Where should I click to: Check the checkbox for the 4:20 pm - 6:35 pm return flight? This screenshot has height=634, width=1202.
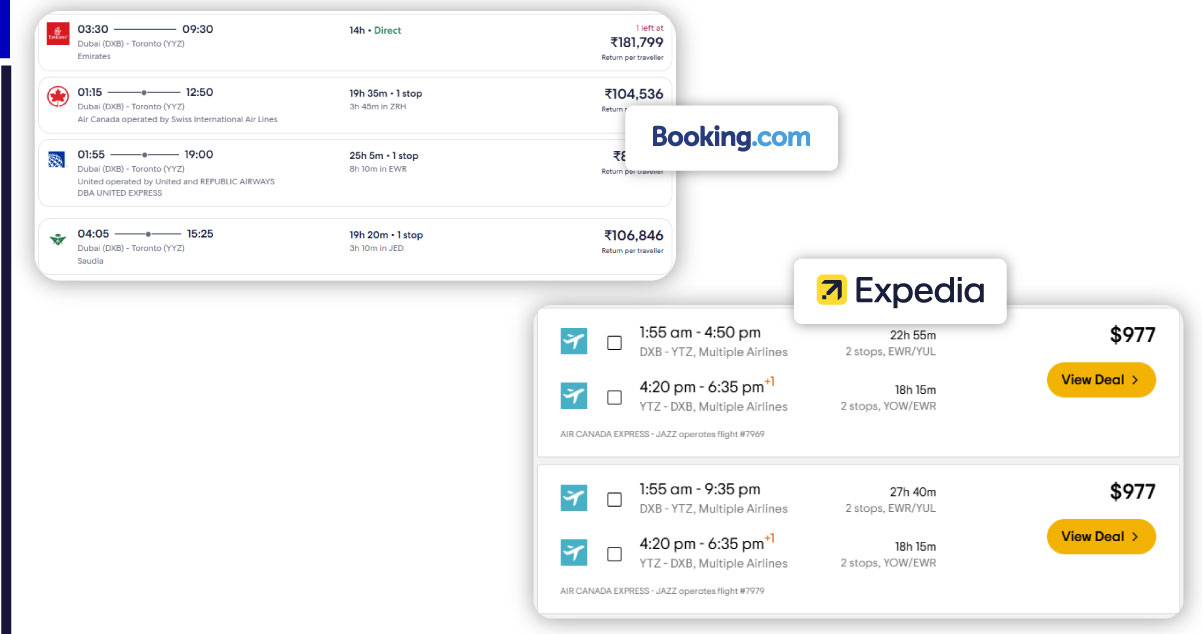click(614, 396)
